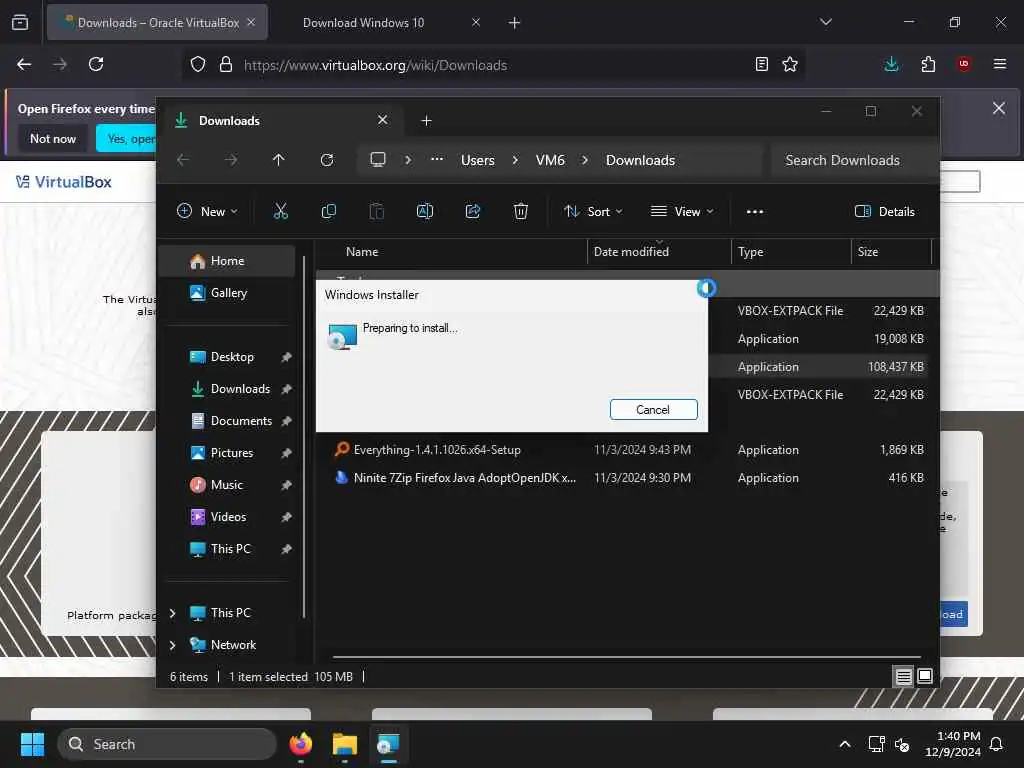Open the Sort dropdown

[594, 212]
